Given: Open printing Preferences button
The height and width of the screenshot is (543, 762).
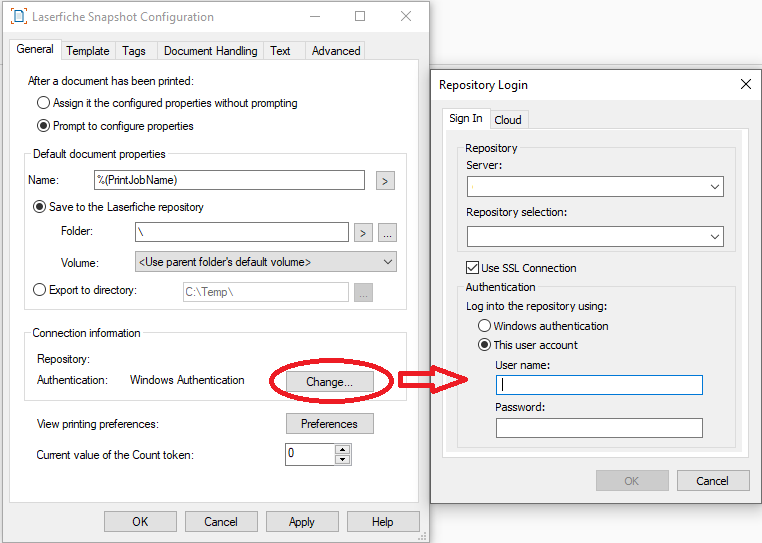Looking at the screenshot, I should pos(330,423).
